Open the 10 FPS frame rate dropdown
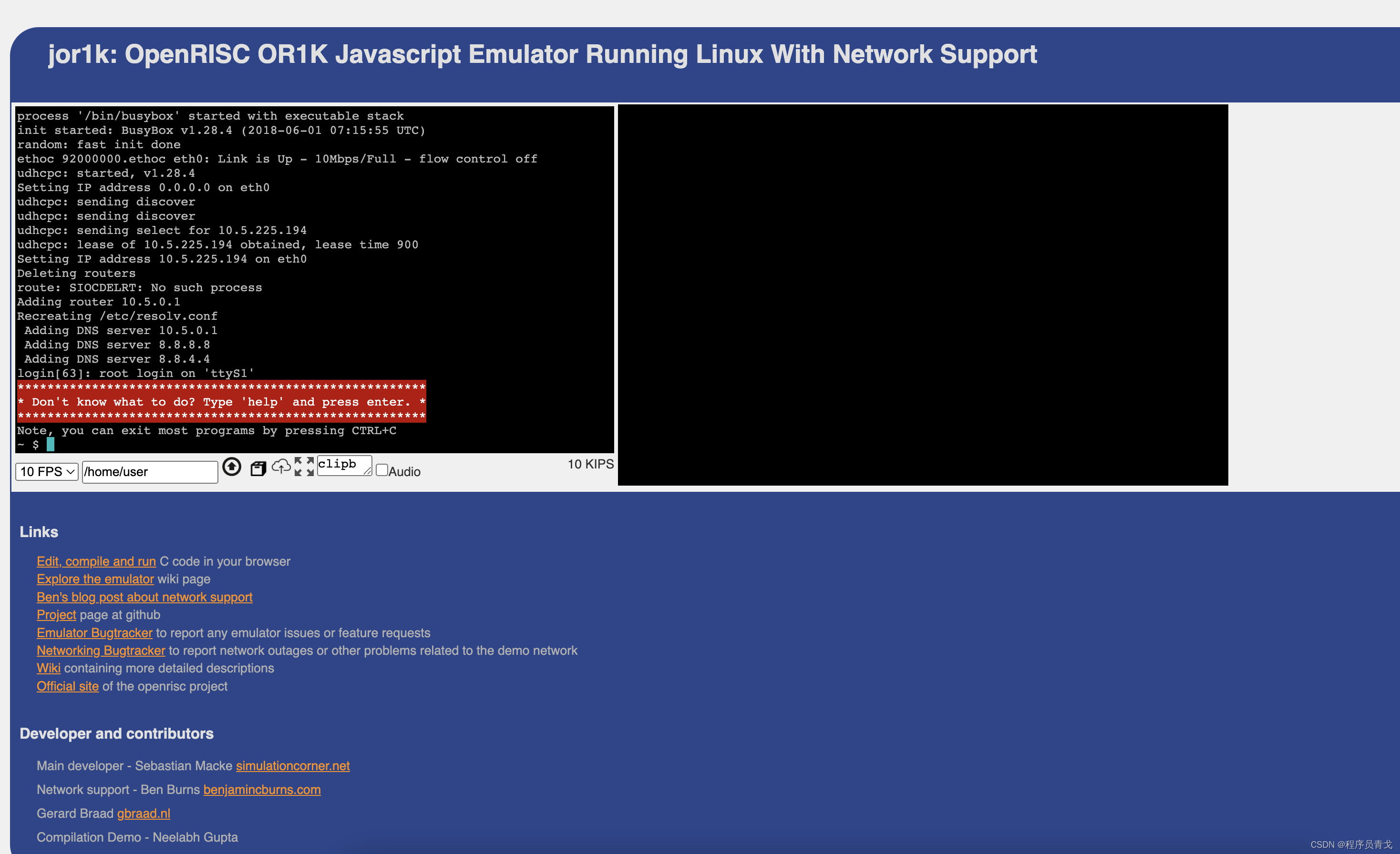 click(x=46, y=471)
